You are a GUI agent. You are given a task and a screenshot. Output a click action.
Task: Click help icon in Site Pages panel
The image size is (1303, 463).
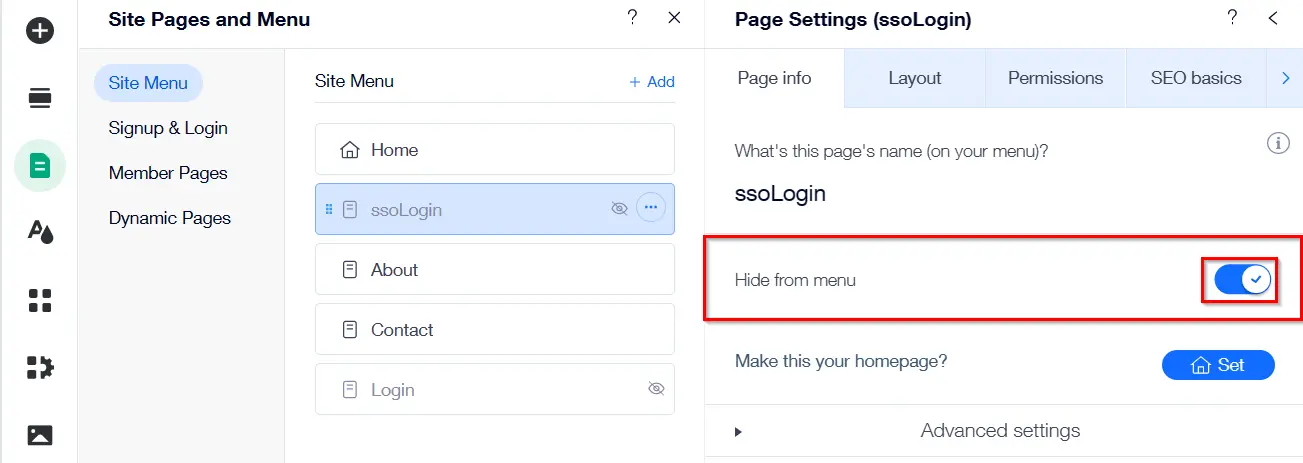coord(632,17)
